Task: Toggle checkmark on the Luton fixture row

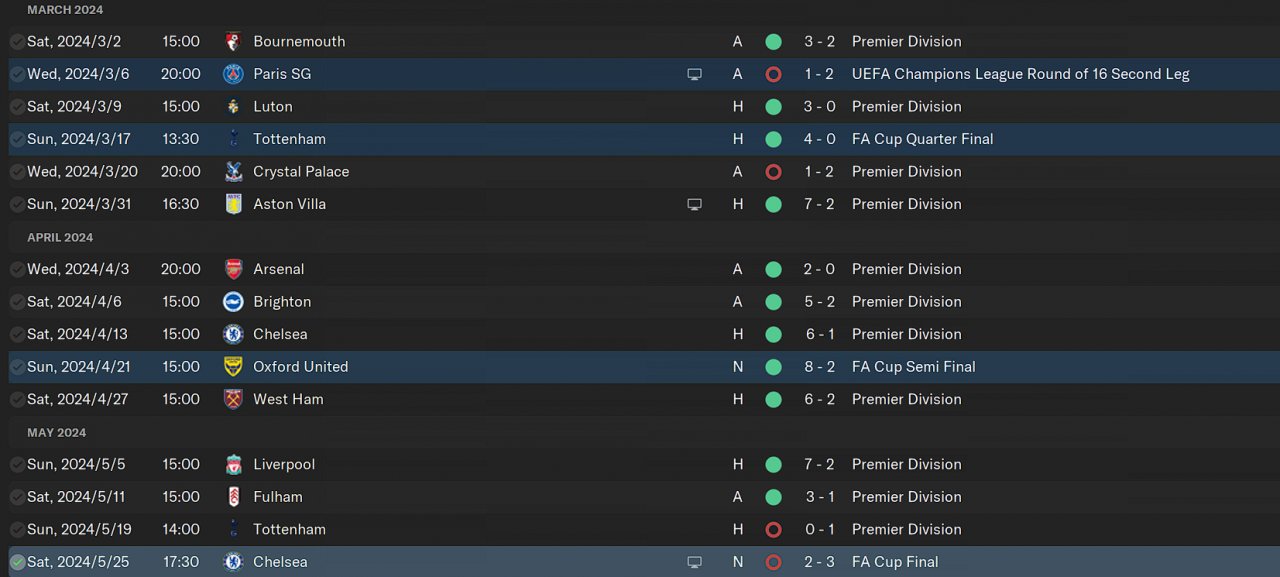Action: [x=17, y=107]
